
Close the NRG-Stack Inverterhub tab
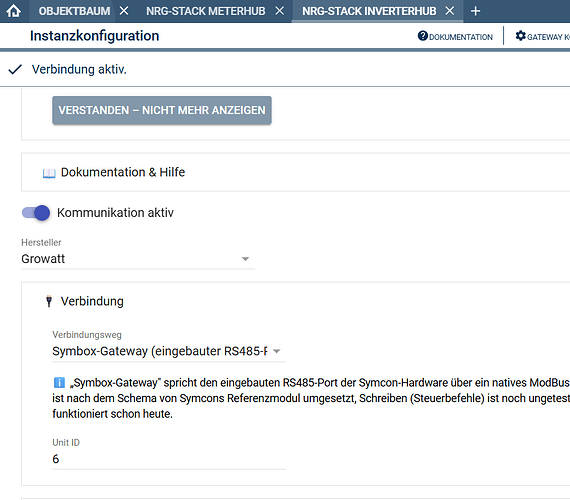click(450, 11)
